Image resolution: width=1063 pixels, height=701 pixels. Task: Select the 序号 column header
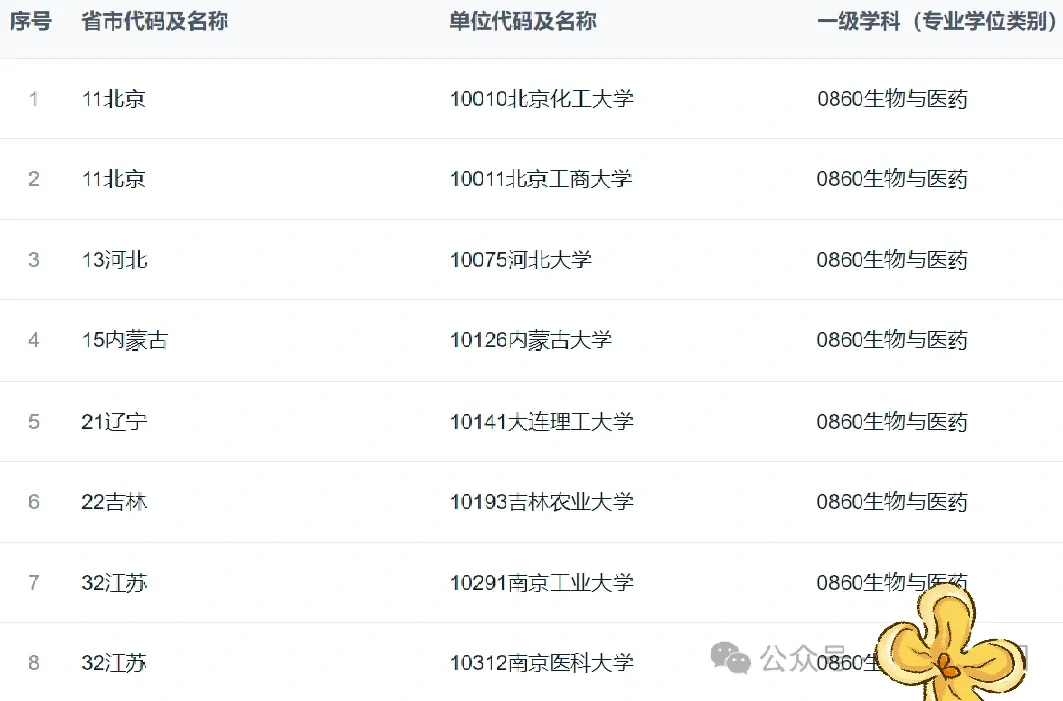[x=31, y=22]
